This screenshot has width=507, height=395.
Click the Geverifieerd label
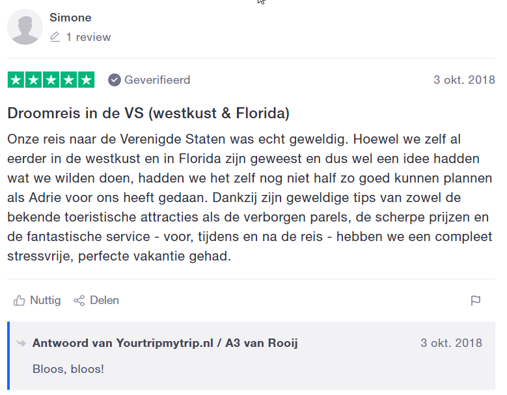coord(157,80)
